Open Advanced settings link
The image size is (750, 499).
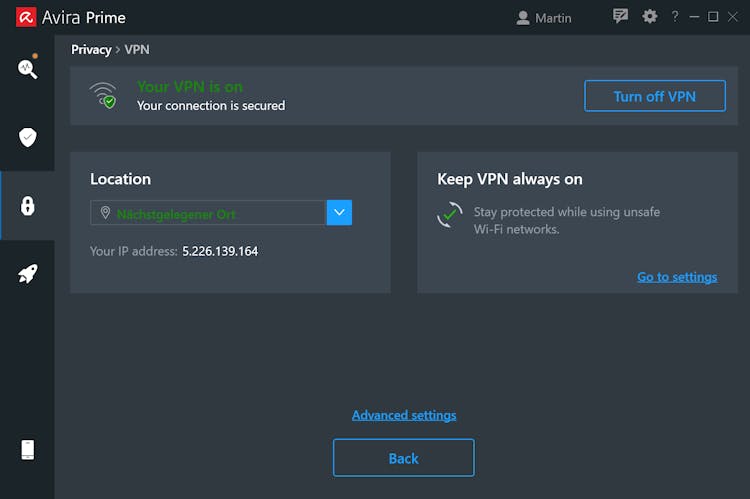pos(404,415)
